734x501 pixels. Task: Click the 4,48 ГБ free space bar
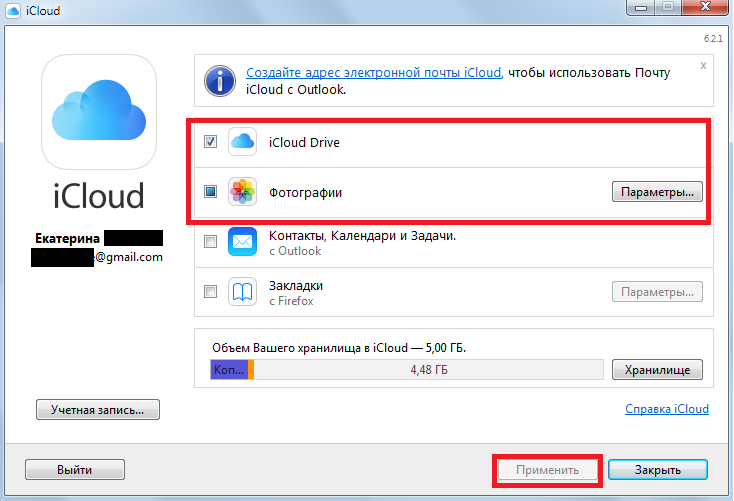pyautogui.click(x=429, y=370)
